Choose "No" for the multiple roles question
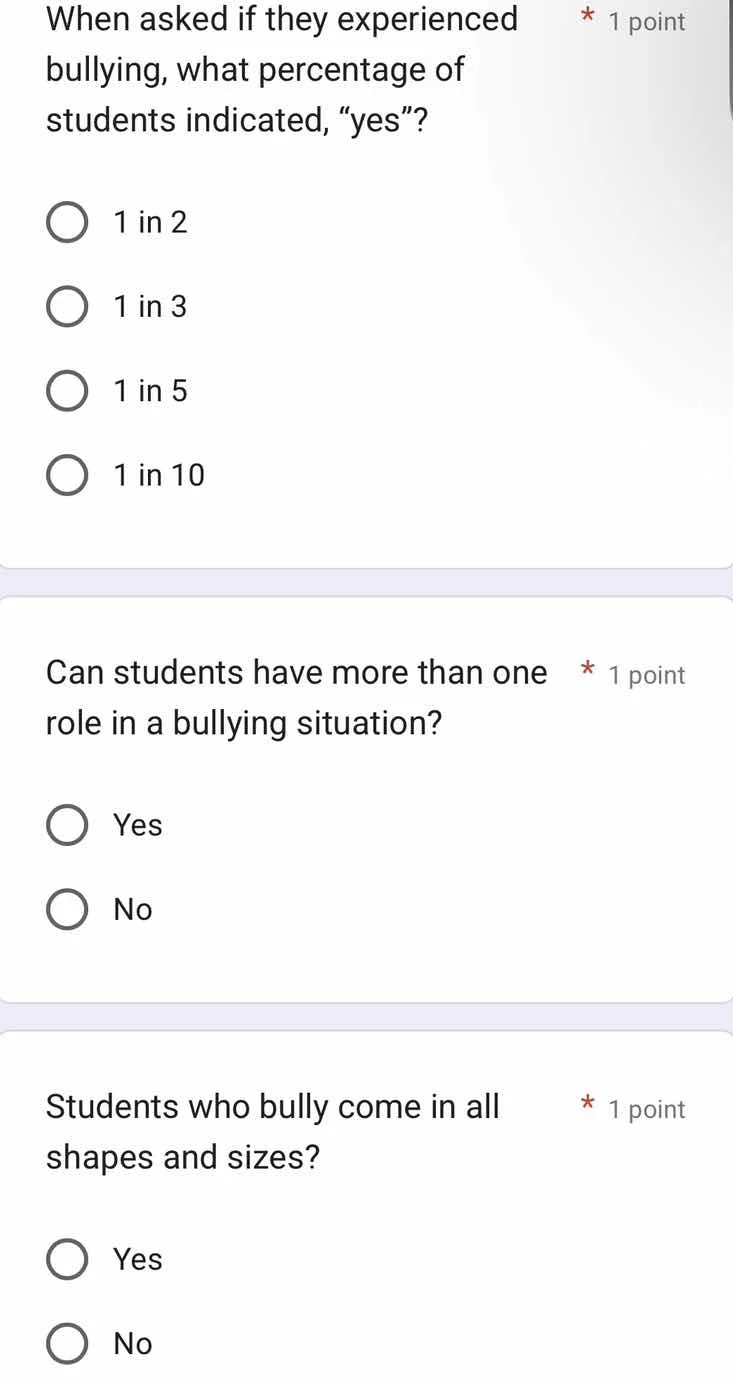This screenshot has height=1386, width=733. (x=67, y=909)
